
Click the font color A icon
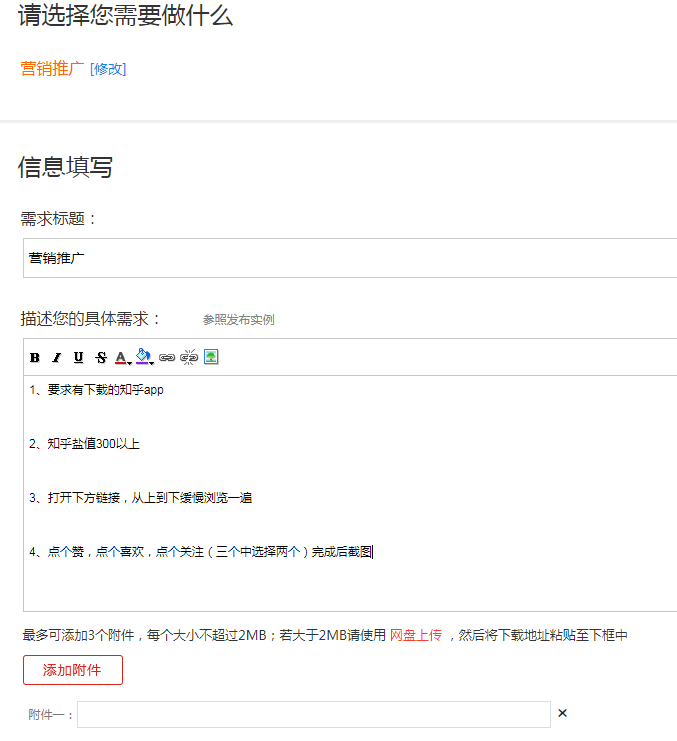pyautogui.click(x=120, y=357)
